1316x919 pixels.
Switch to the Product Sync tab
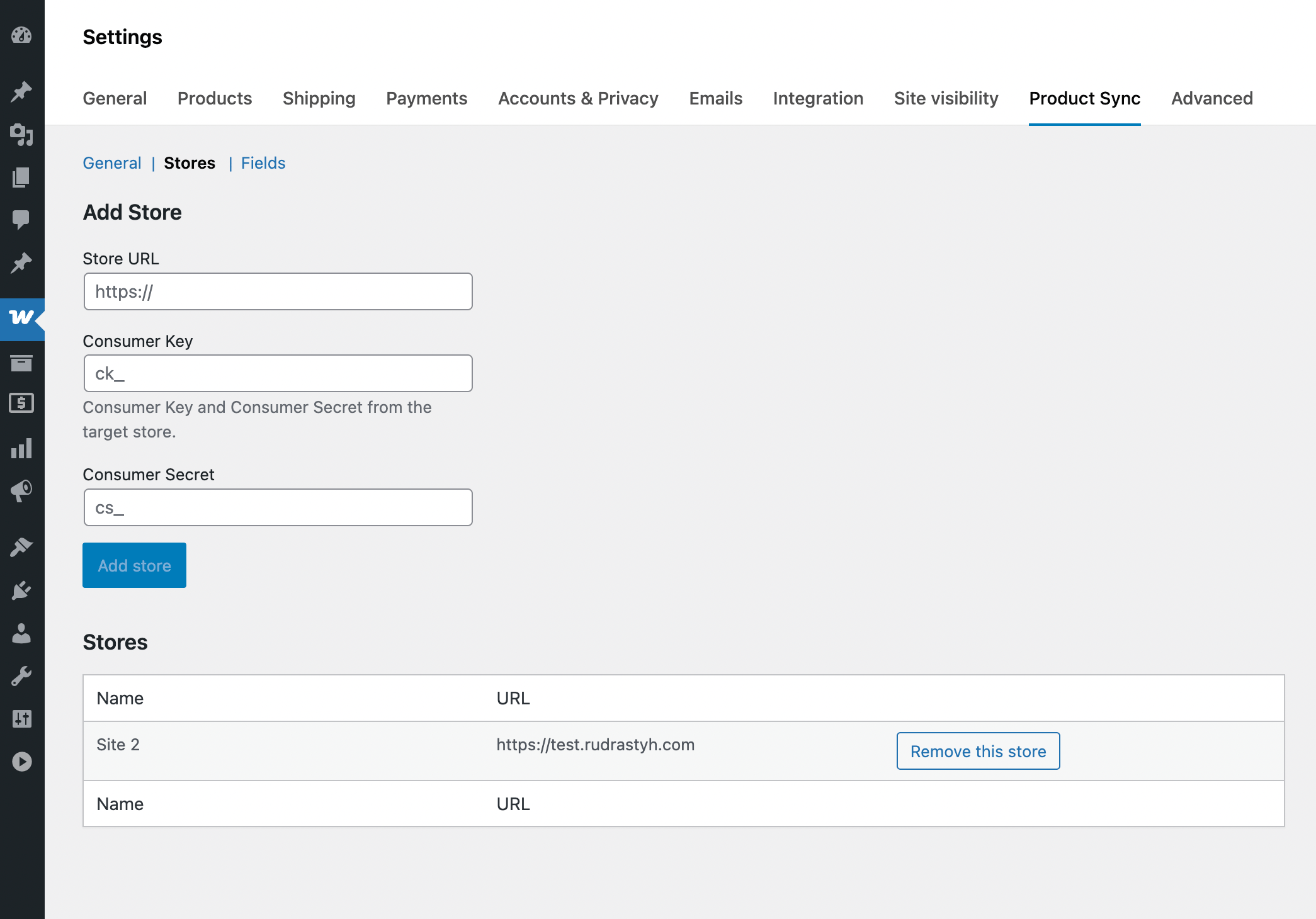(1084, 98)
